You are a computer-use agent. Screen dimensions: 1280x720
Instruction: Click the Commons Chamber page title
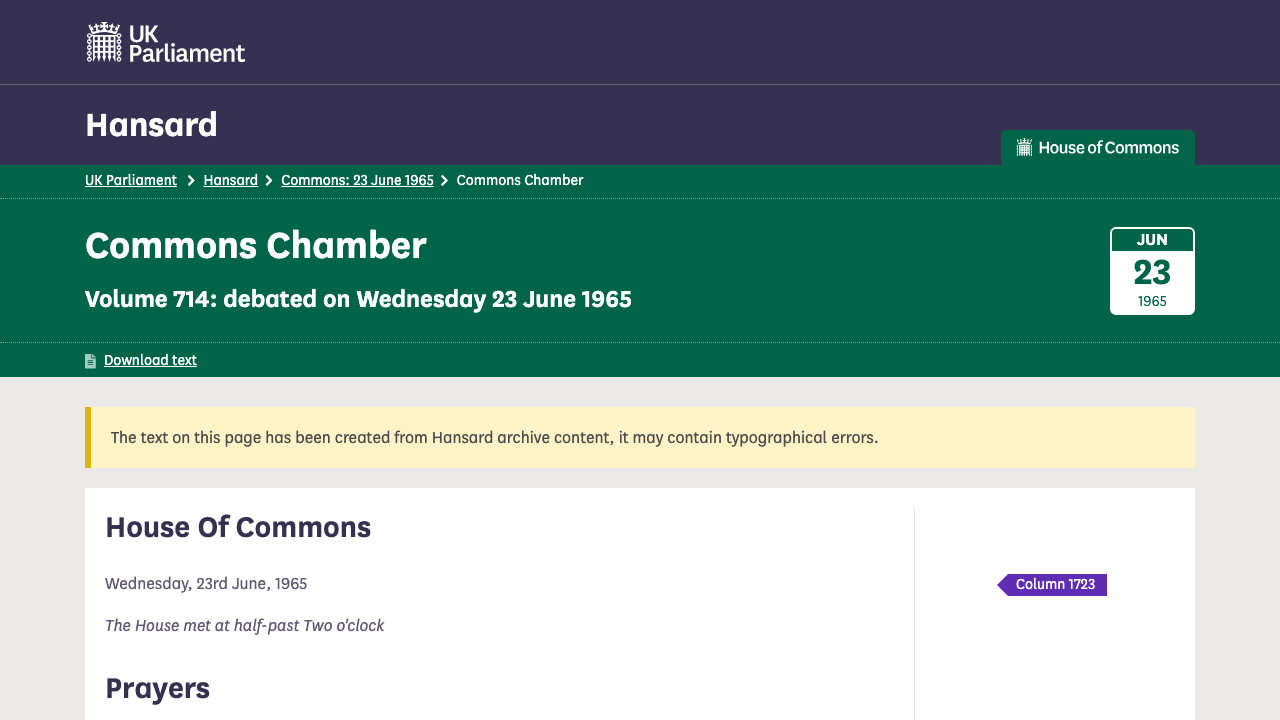pyautogui.click(x=256, y=245)
